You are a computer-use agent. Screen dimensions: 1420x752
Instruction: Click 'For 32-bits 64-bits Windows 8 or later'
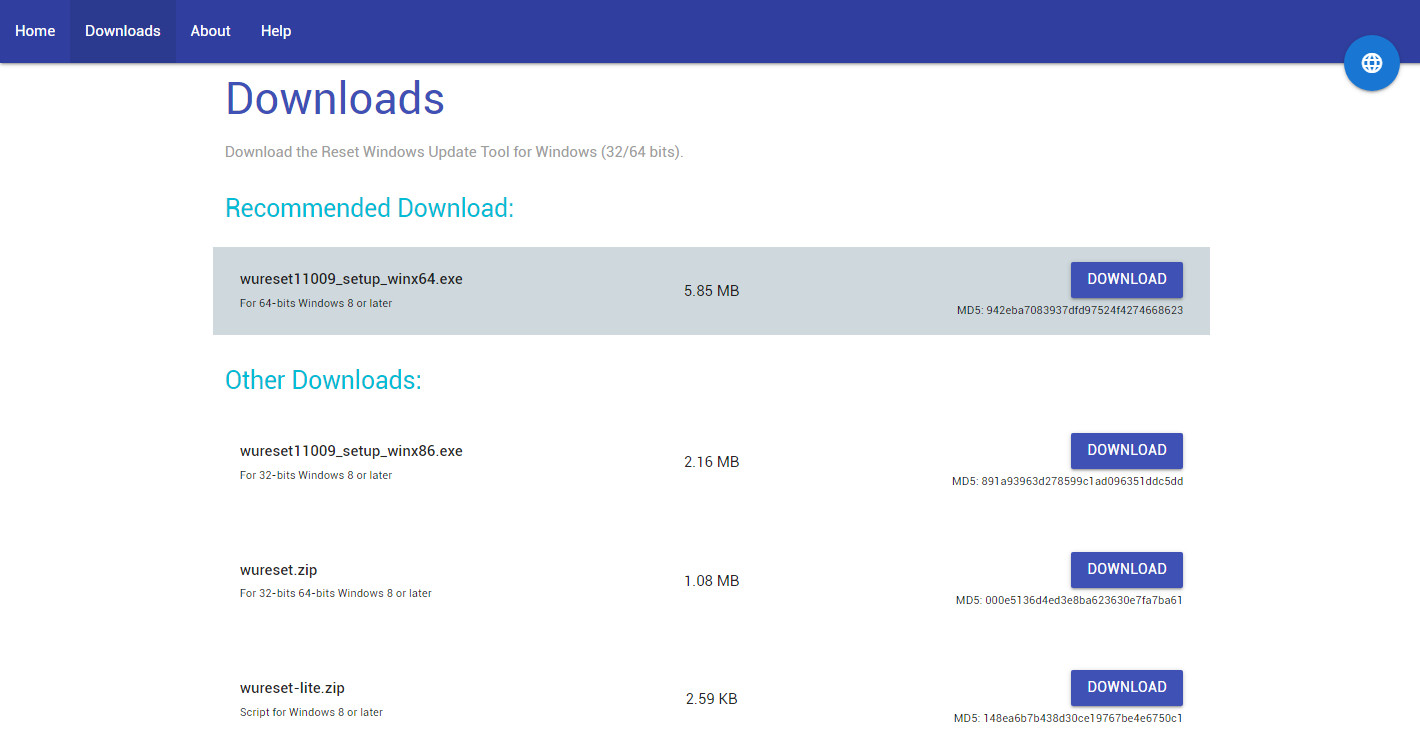tap(336, 593)
